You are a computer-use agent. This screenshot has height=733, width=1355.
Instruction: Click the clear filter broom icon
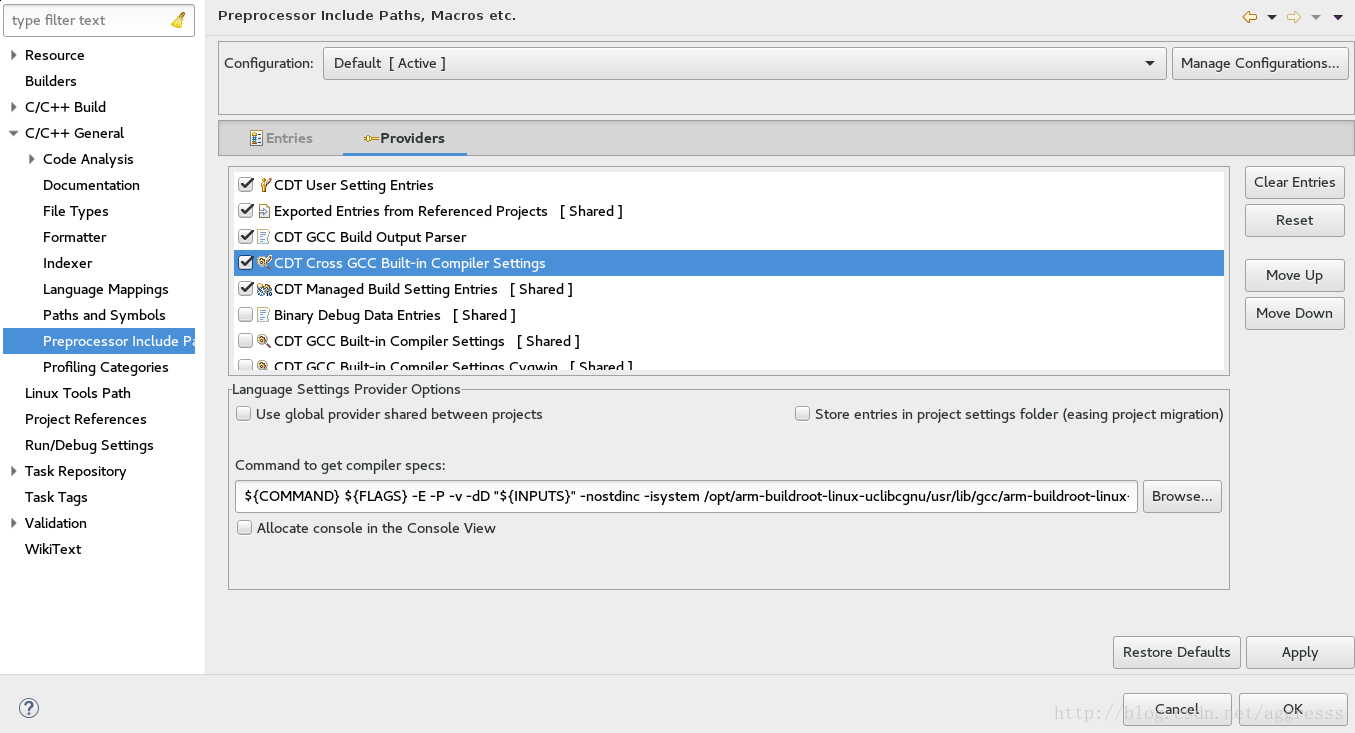[178, 20]
